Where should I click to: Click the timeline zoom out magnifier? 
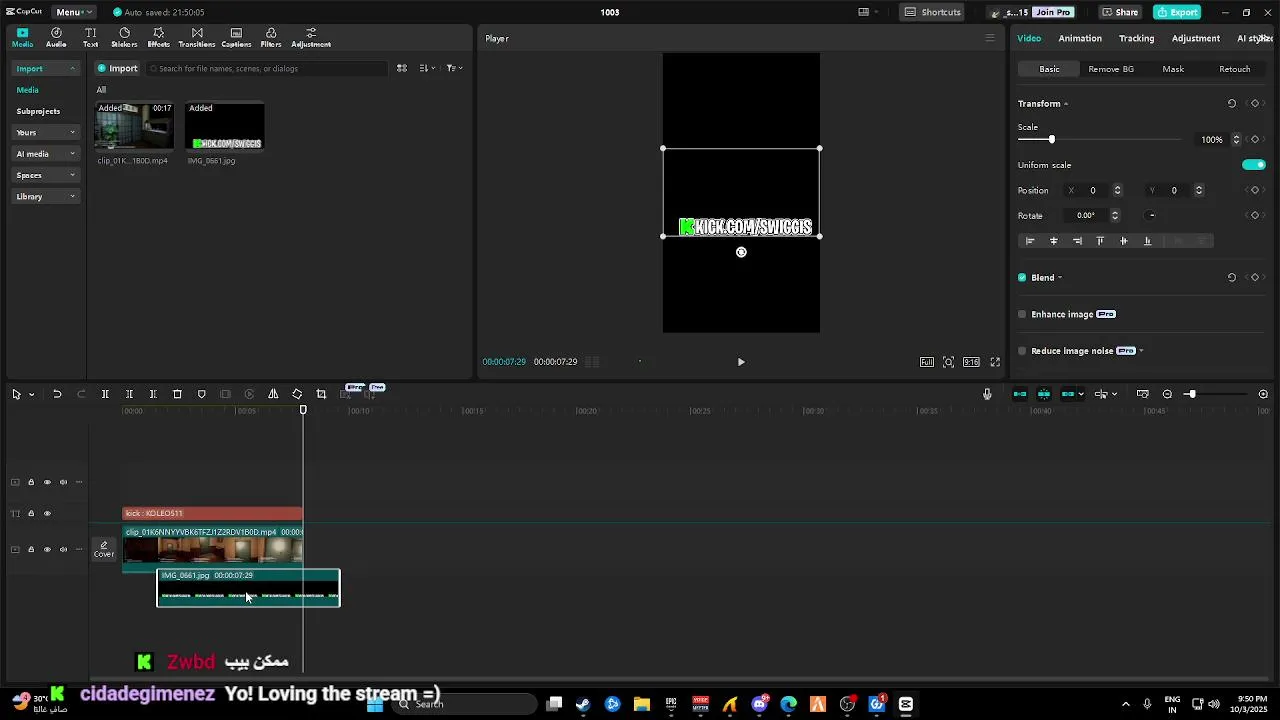point(1167,394)
